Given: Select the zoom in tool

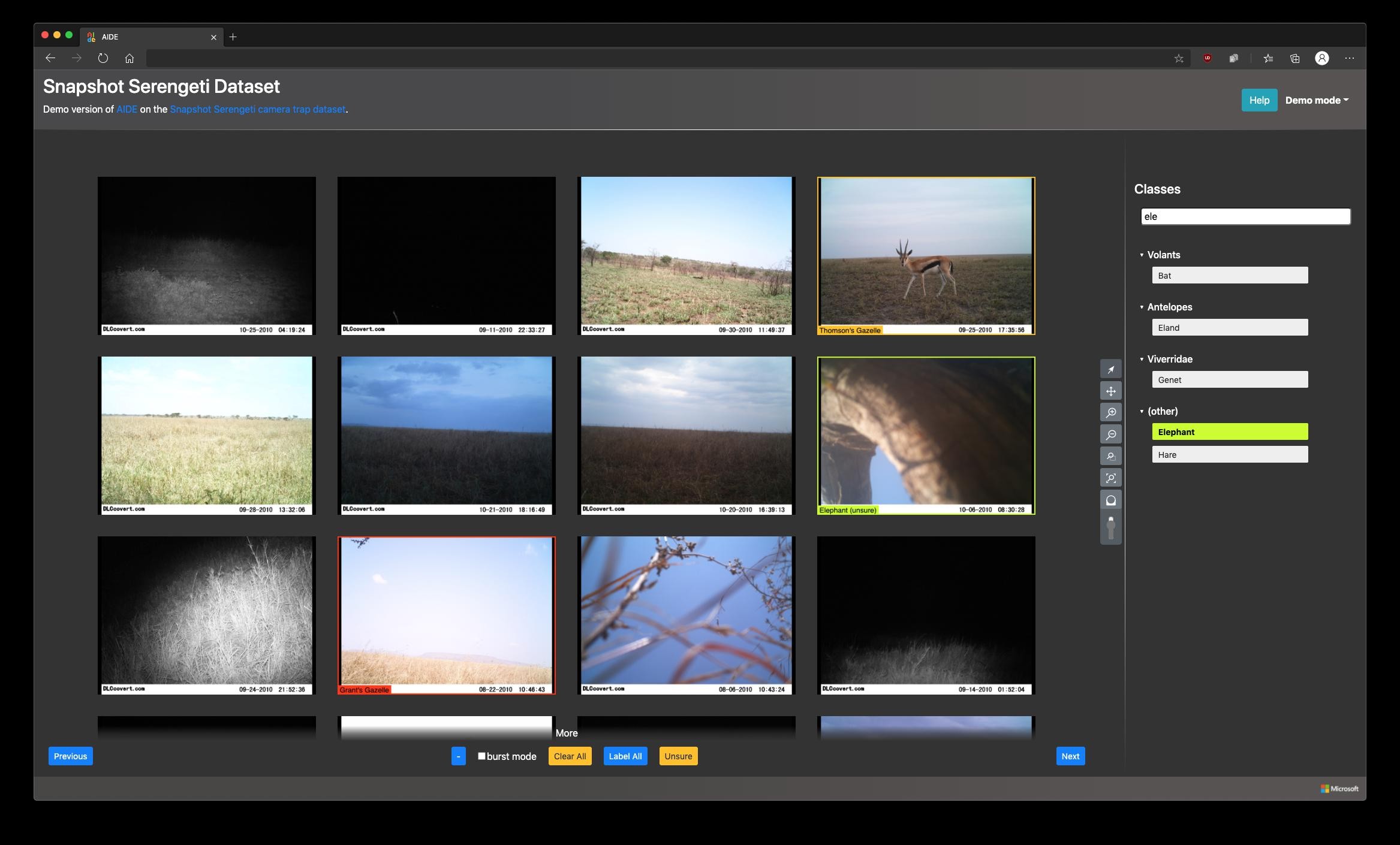Looking at the screenshot, I should click(x=1111, y=412).
